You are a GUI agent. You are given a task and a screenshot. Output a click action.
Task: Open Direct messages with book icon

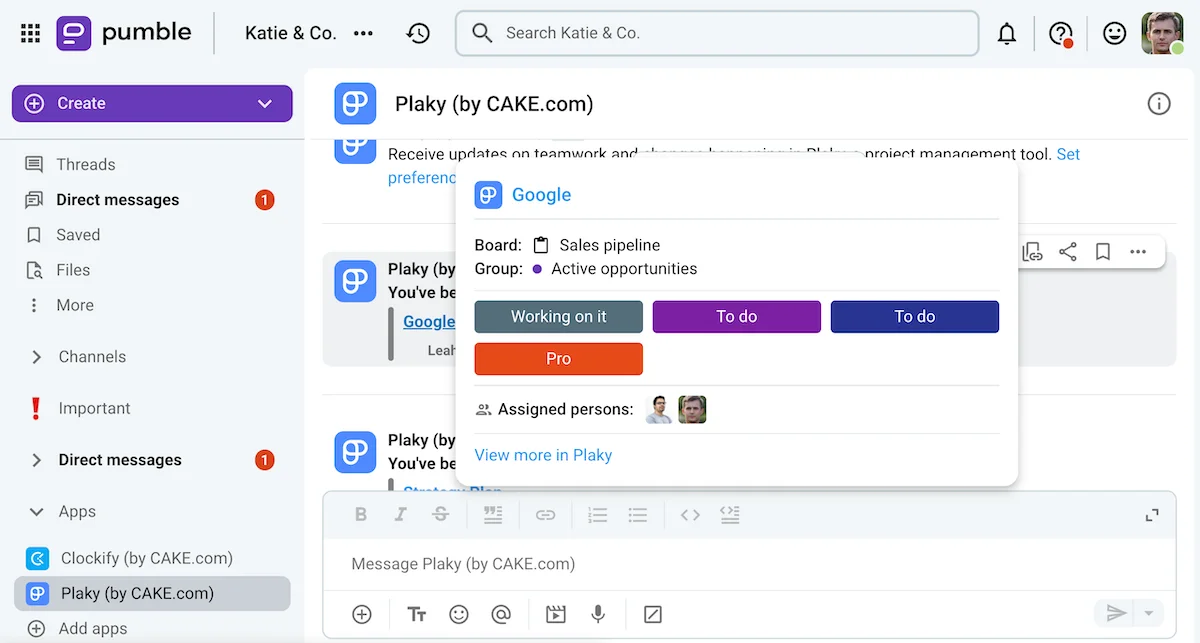117,199
